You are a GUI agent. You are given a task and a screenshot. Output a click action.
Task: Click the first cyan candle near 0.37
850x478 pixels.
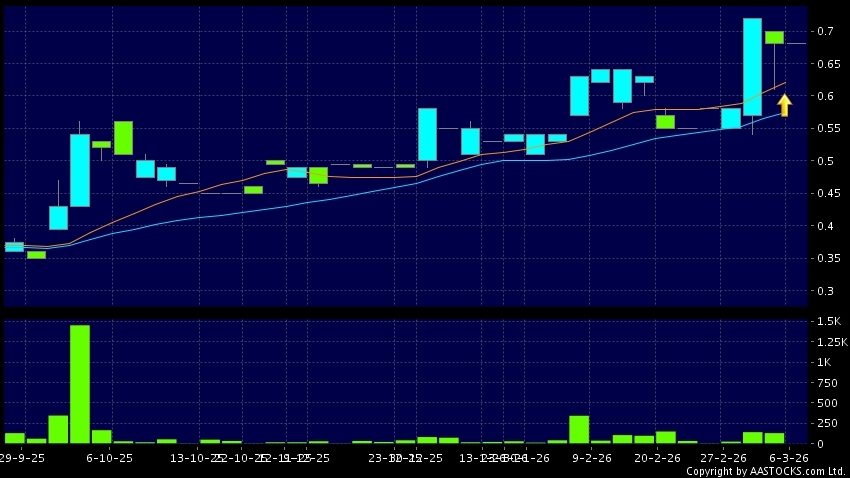point(14,246)
